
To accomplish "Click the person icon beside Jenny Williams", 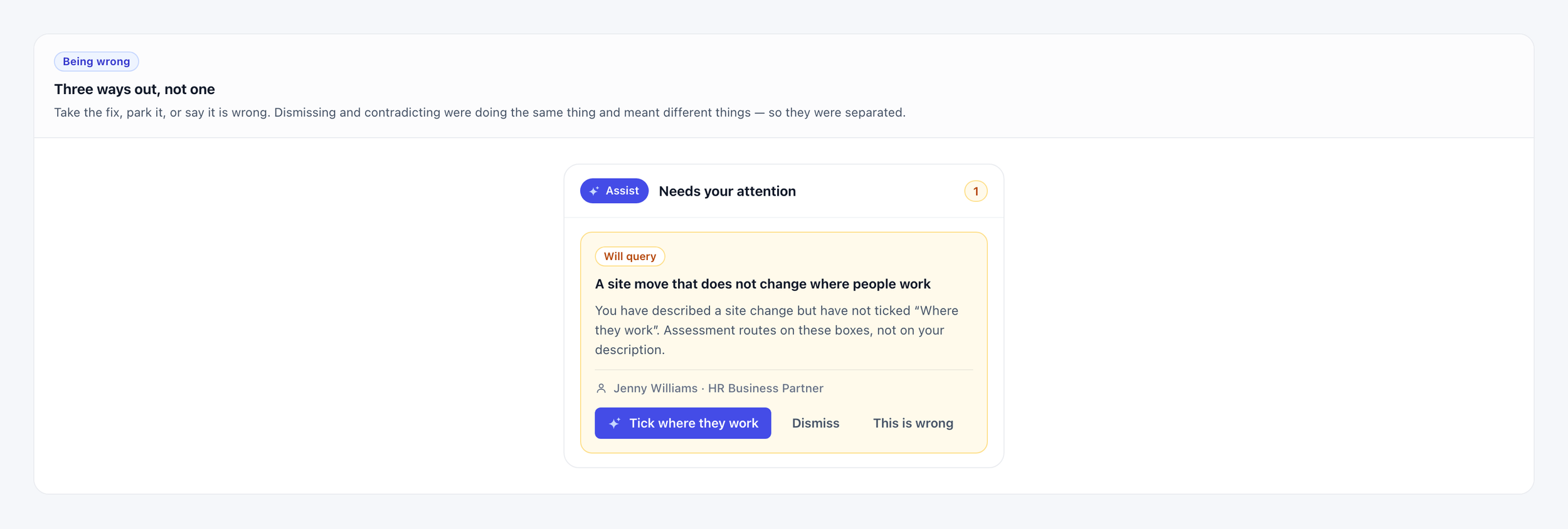I will click(x=601, y=389).
